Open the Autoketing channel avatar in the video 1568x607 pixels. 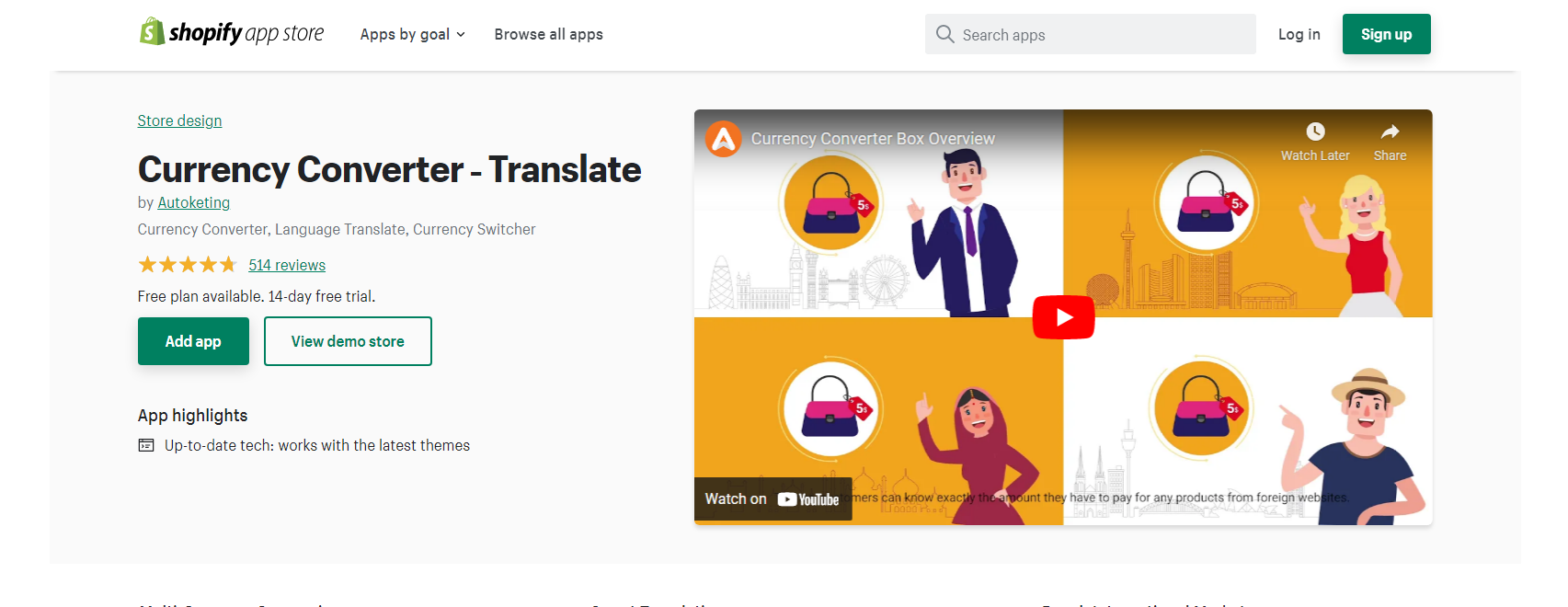click(724, 139)
